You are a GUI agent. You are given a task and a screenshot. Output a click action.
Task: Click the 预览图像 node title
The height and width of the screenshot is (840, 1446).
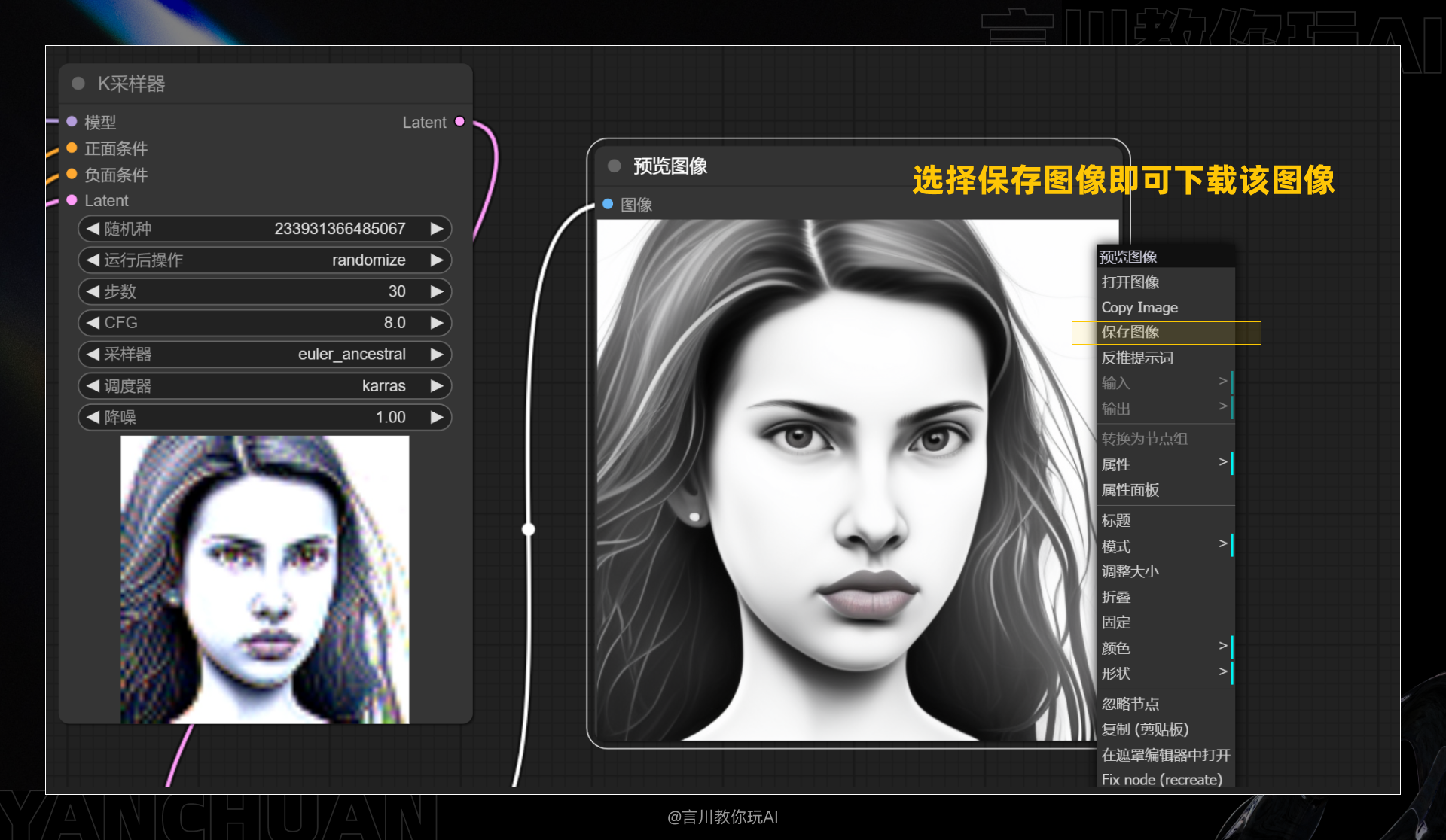point(670,166)
